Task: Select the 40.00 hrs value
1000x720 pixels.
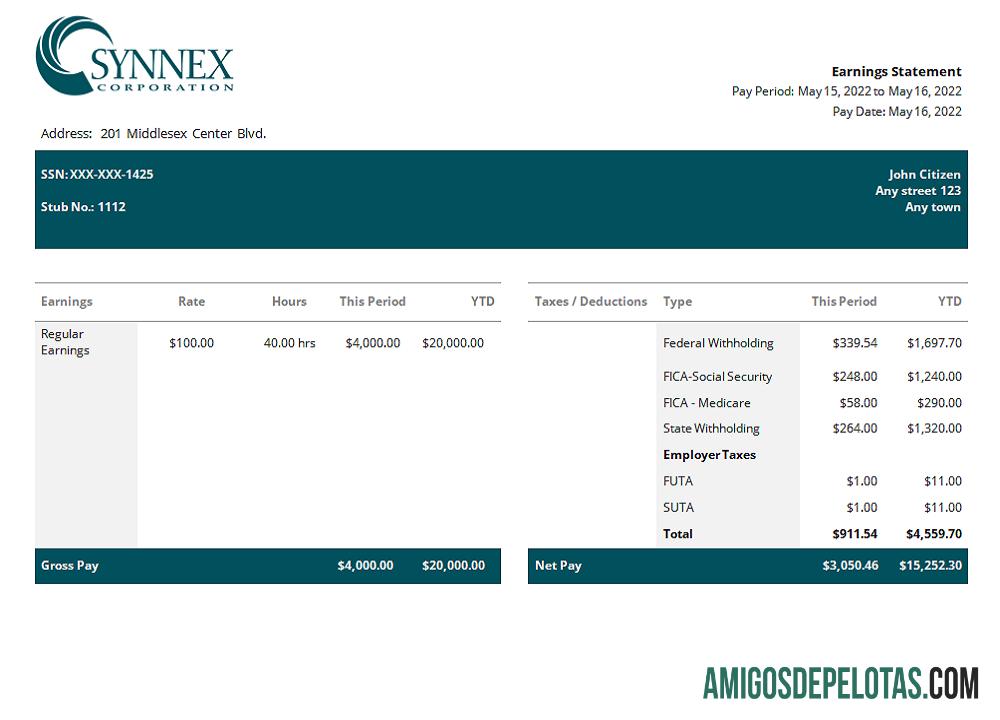Action: click(x=289, y=343)
